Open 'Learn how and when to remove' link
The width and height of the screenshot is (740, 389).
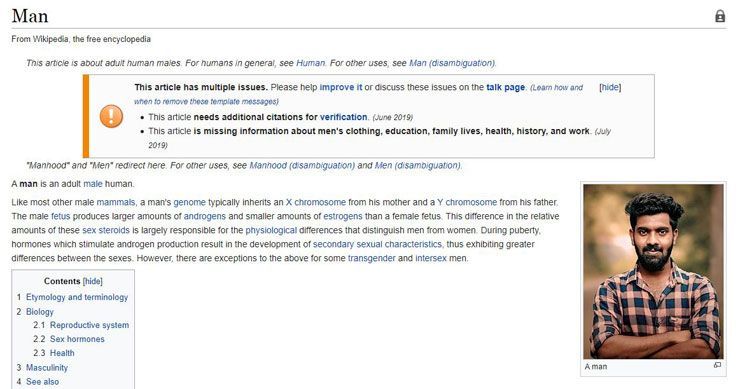[x=359, y=94]
